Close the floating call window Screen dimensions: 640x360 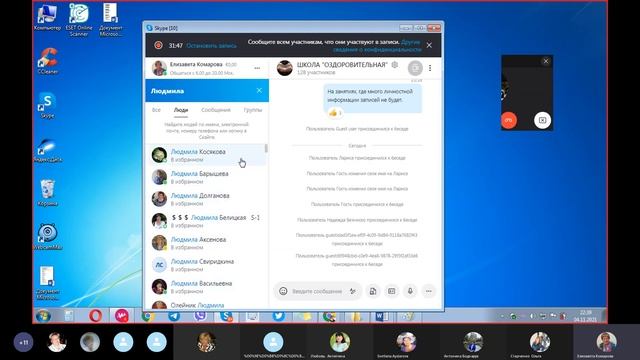tap(546, 61)
